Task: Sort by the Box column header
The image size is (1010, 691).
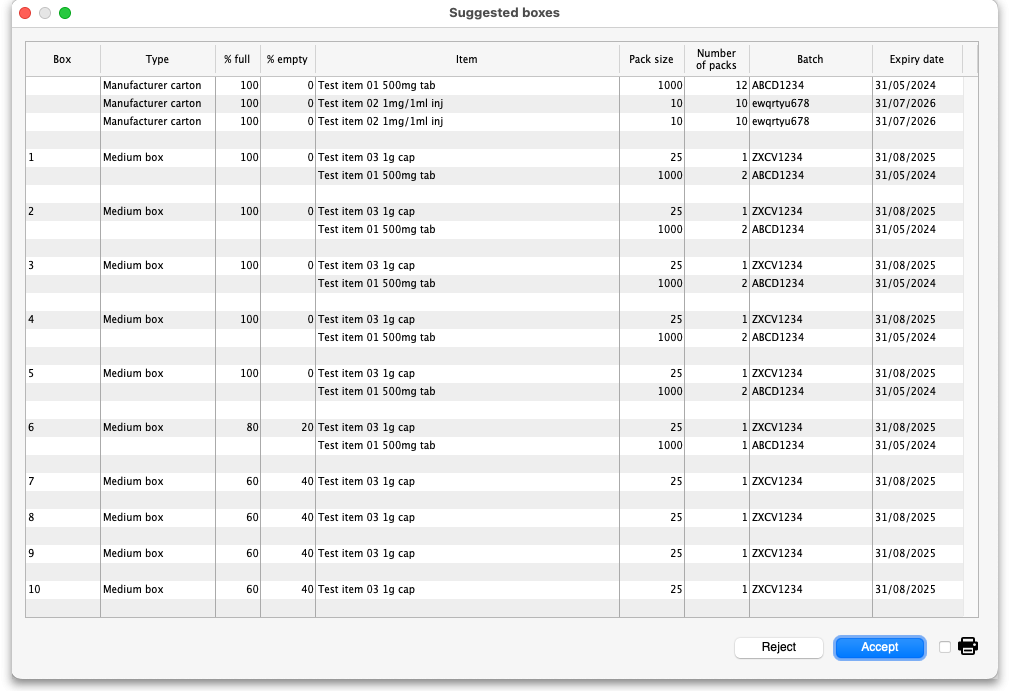Action: (62, 60)
